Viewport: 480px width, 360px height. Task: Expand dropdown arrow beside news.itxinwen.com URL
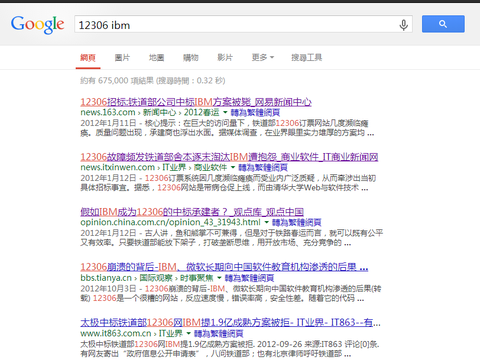point(233,167)
